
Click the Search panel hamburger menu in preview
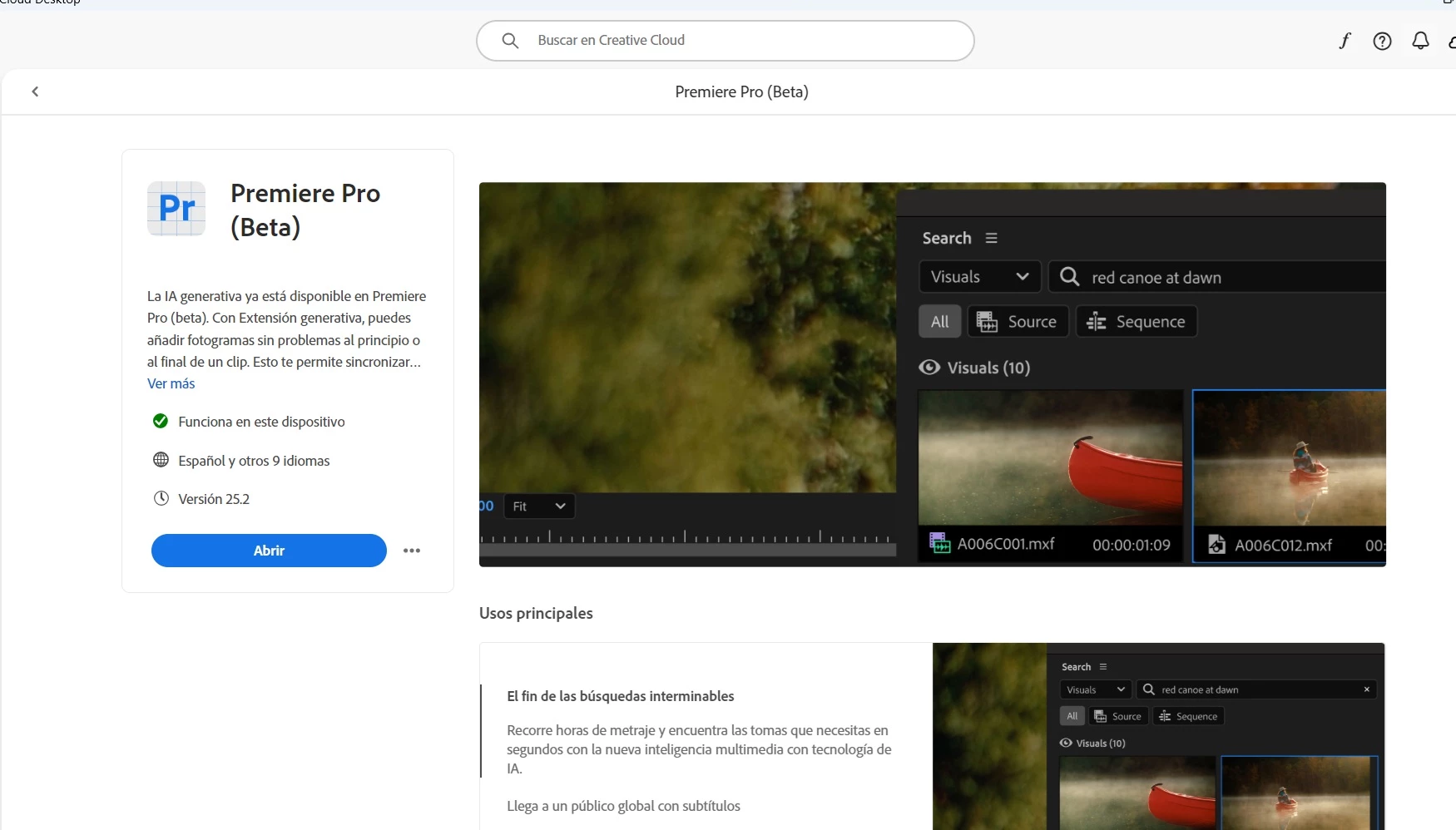pyautogui.click(x=991, y=238)
